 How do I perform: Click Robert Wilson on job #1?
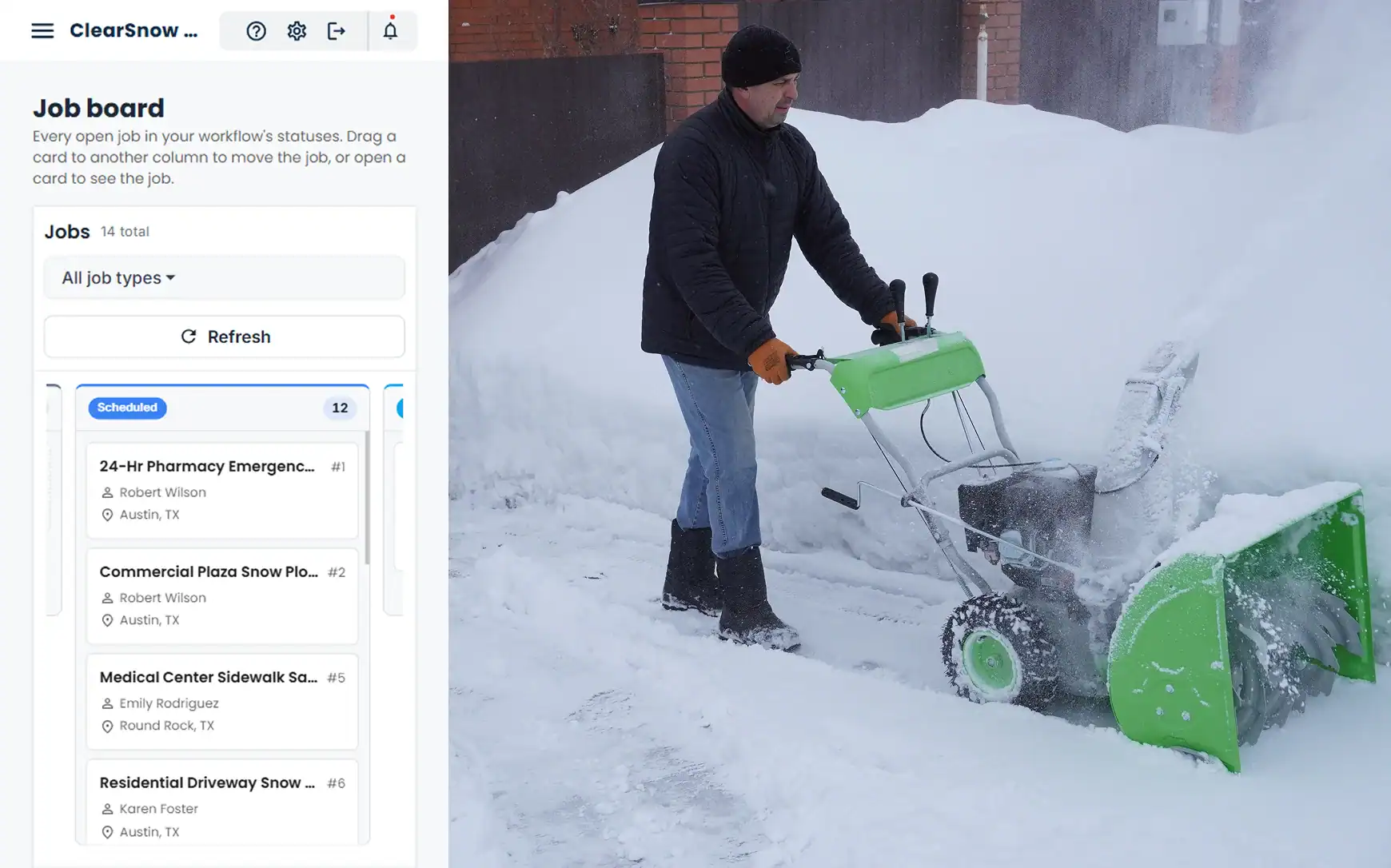162,492
